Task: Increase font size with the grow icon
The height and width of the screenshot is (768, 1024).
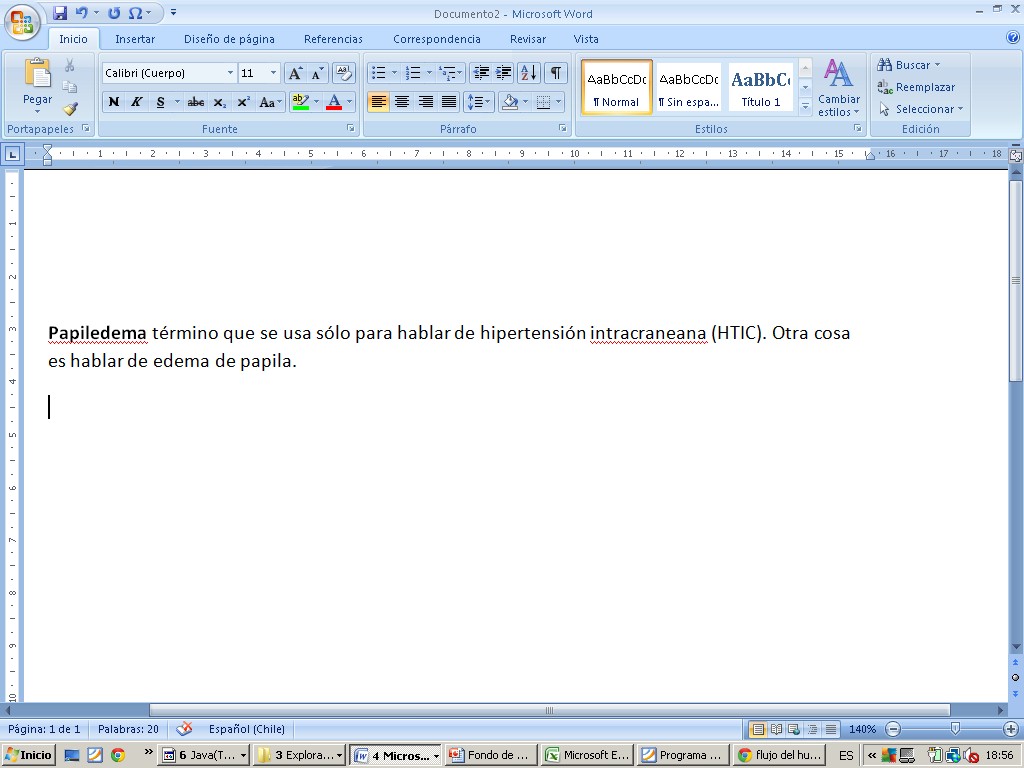Action: coord(295,73)
